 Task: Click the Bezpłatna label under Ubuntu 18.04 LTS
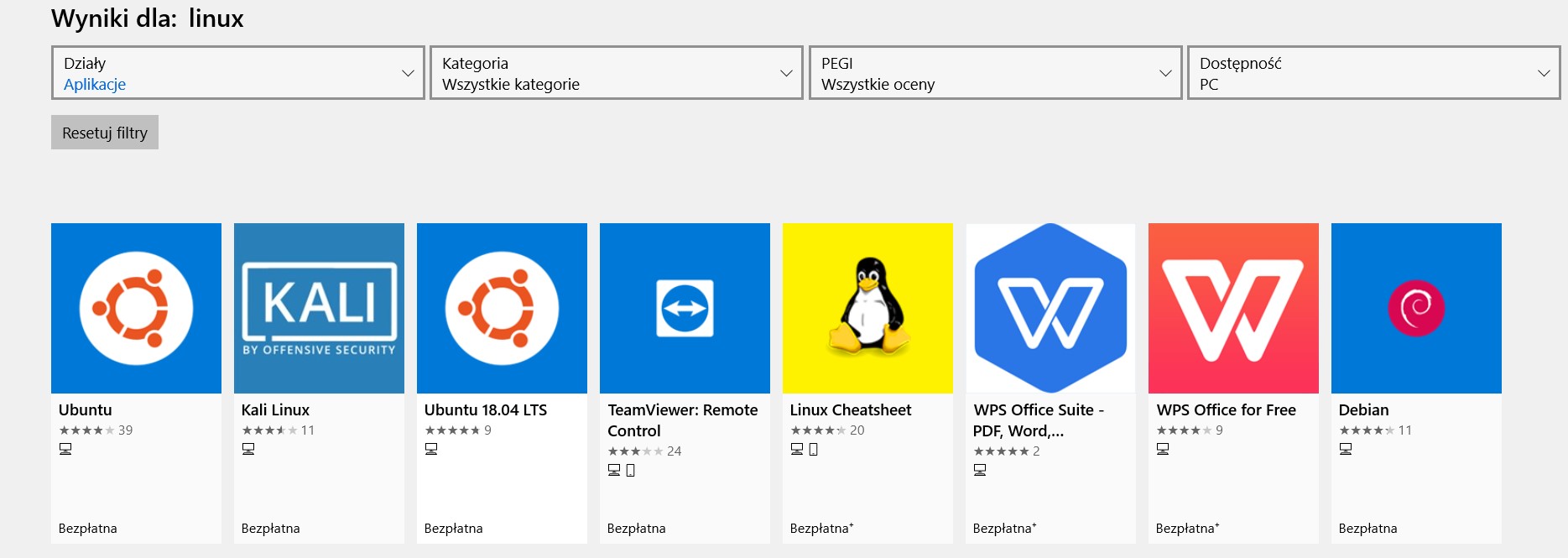pos(454,529)
